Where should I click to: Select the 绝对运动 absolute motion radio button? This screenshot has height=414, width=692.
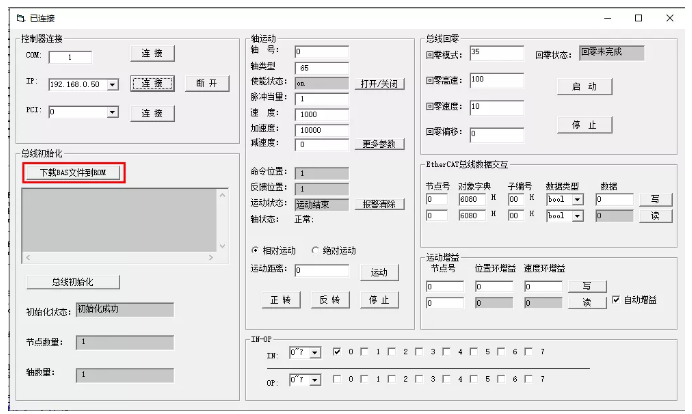[x=315, y=250]
